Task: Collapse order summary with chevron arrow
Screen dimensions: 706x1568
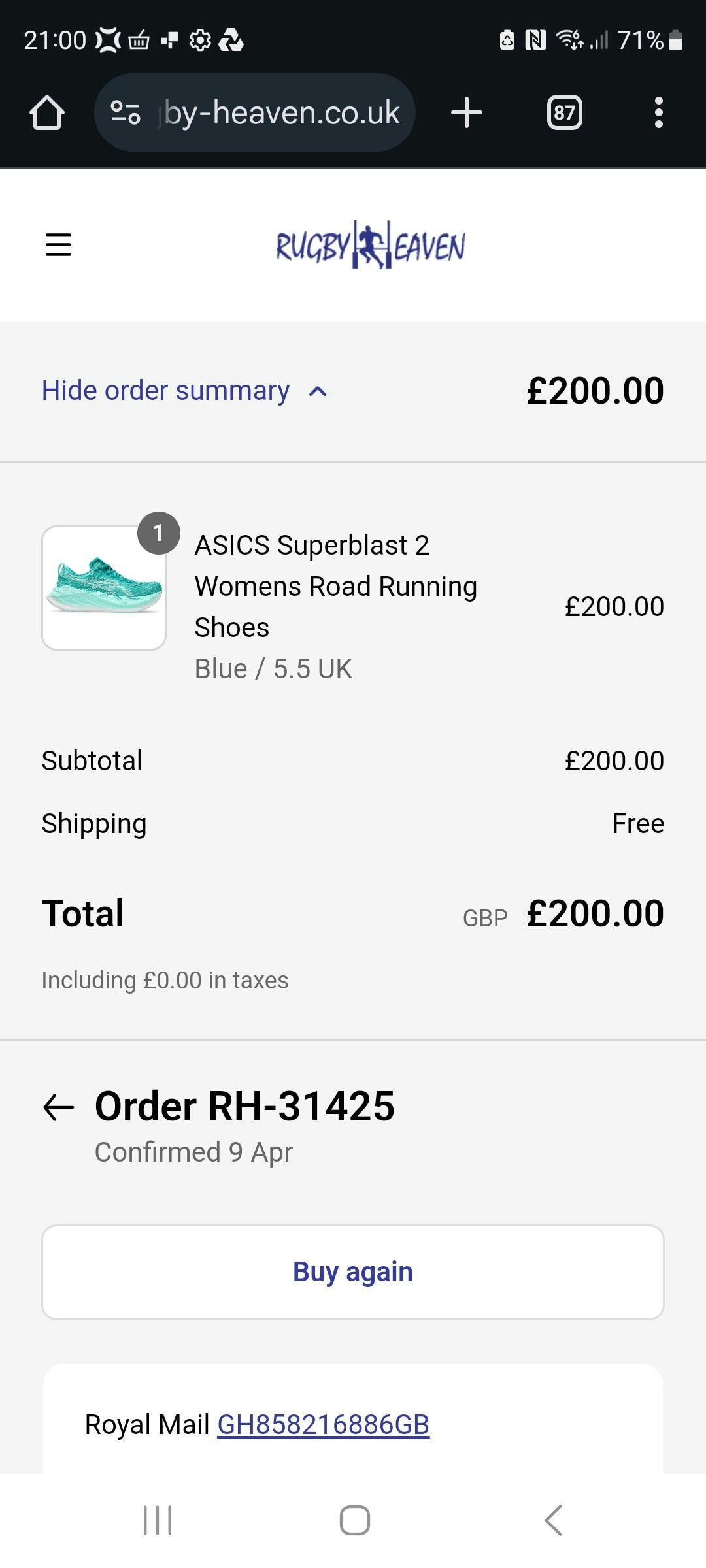Action: pyautogui.click(x=318, y=391)
